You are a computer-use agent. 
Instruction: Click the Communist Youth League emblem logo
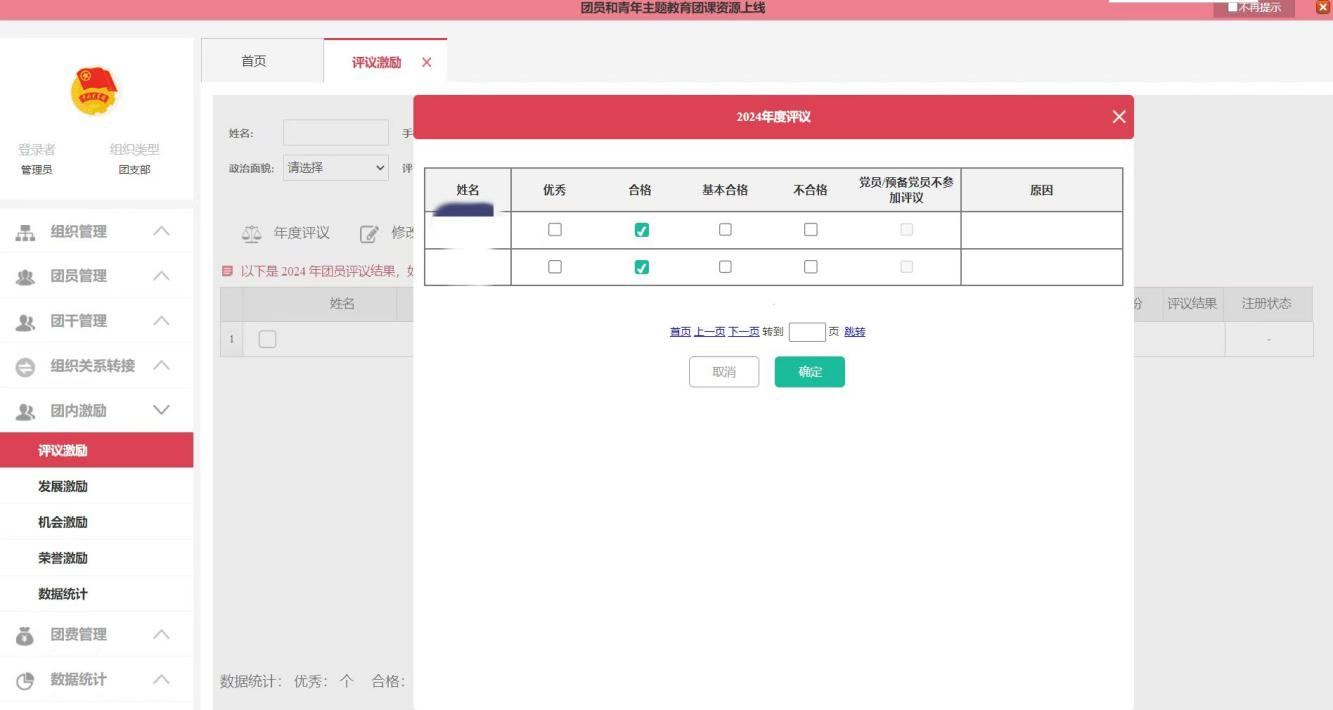(x=94, y=91)
